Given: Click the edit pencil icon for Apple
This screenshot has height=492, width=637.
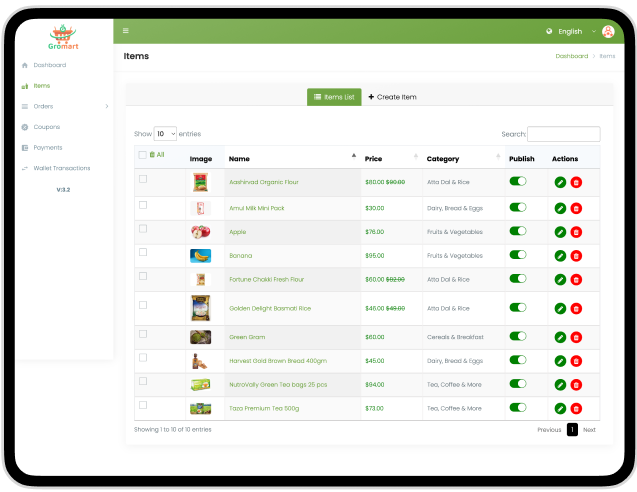Looking at the screenshot, I should coord(560,231).
